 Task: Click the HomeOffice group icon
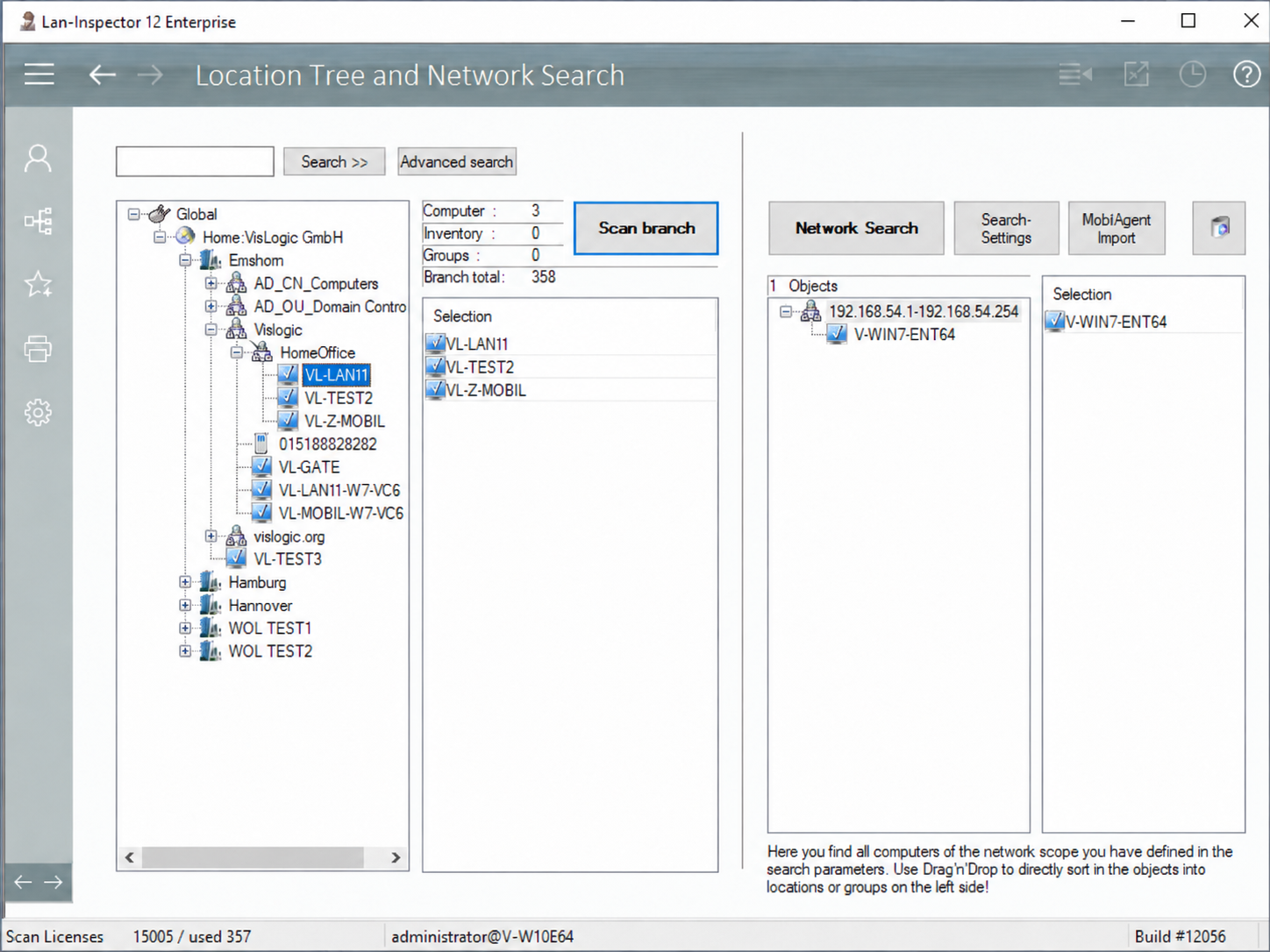coord(262,352)
